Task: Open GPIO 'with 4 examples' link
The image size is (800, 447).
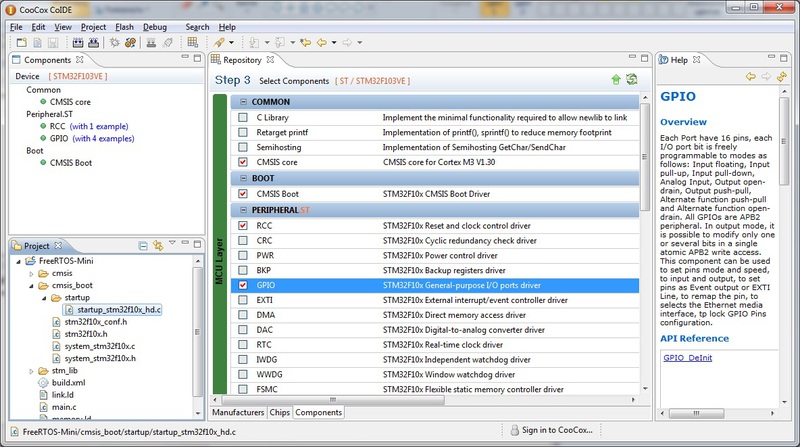Action: click(x=103, y=138)
